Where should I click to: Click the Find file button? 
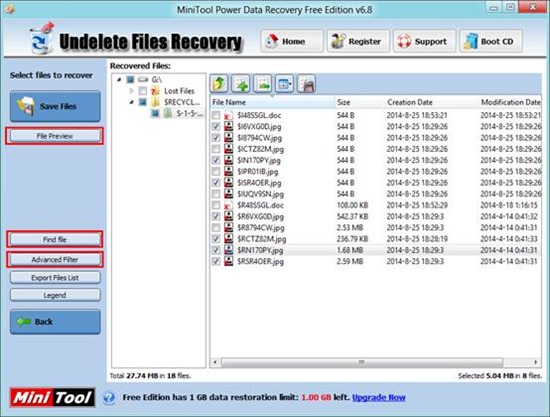pyautogui.click(x=55, y=240)
